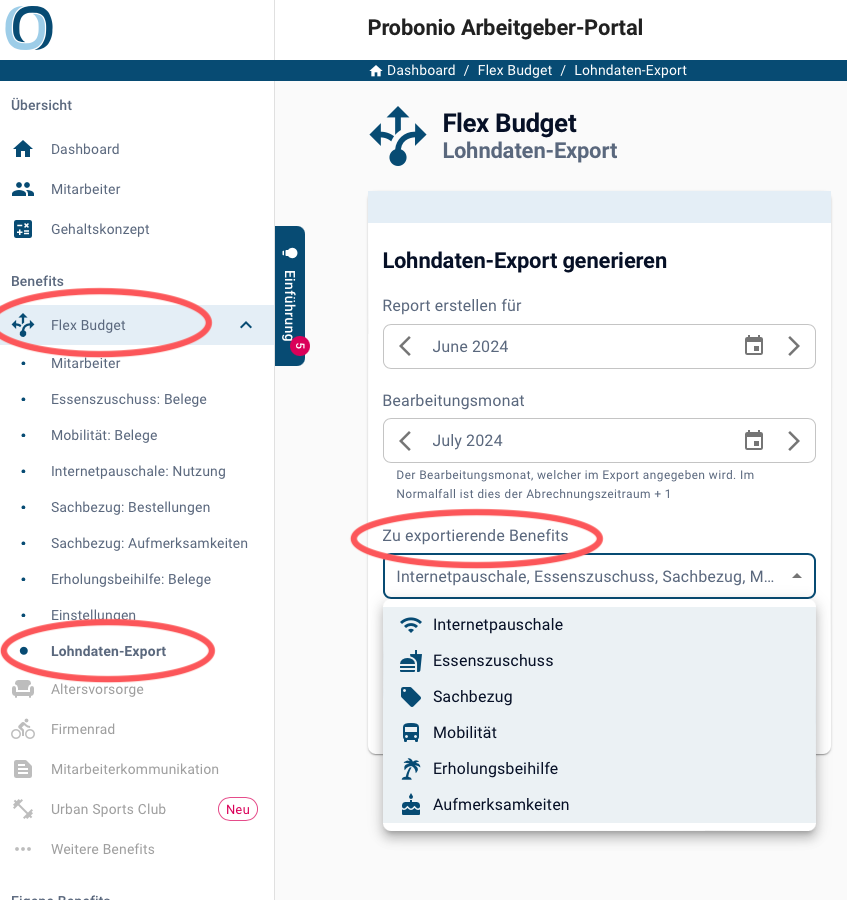Click the Altersvorsorge armchair icon
This screenshot has width=847, height=900.
[23, 689]
